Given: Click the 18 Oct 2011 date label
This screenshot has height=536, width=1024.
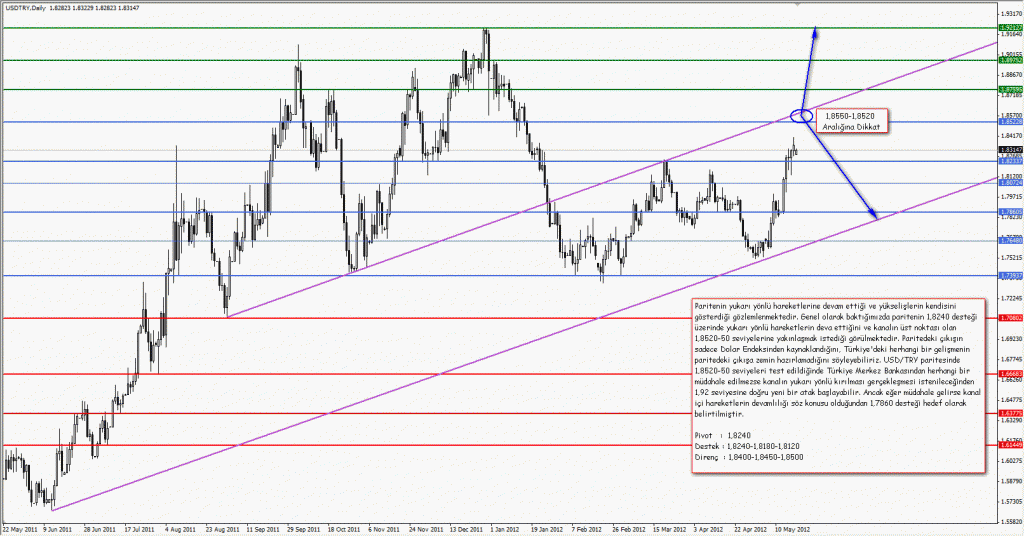Looking at the screenshot, I should (x=342, y=529).
